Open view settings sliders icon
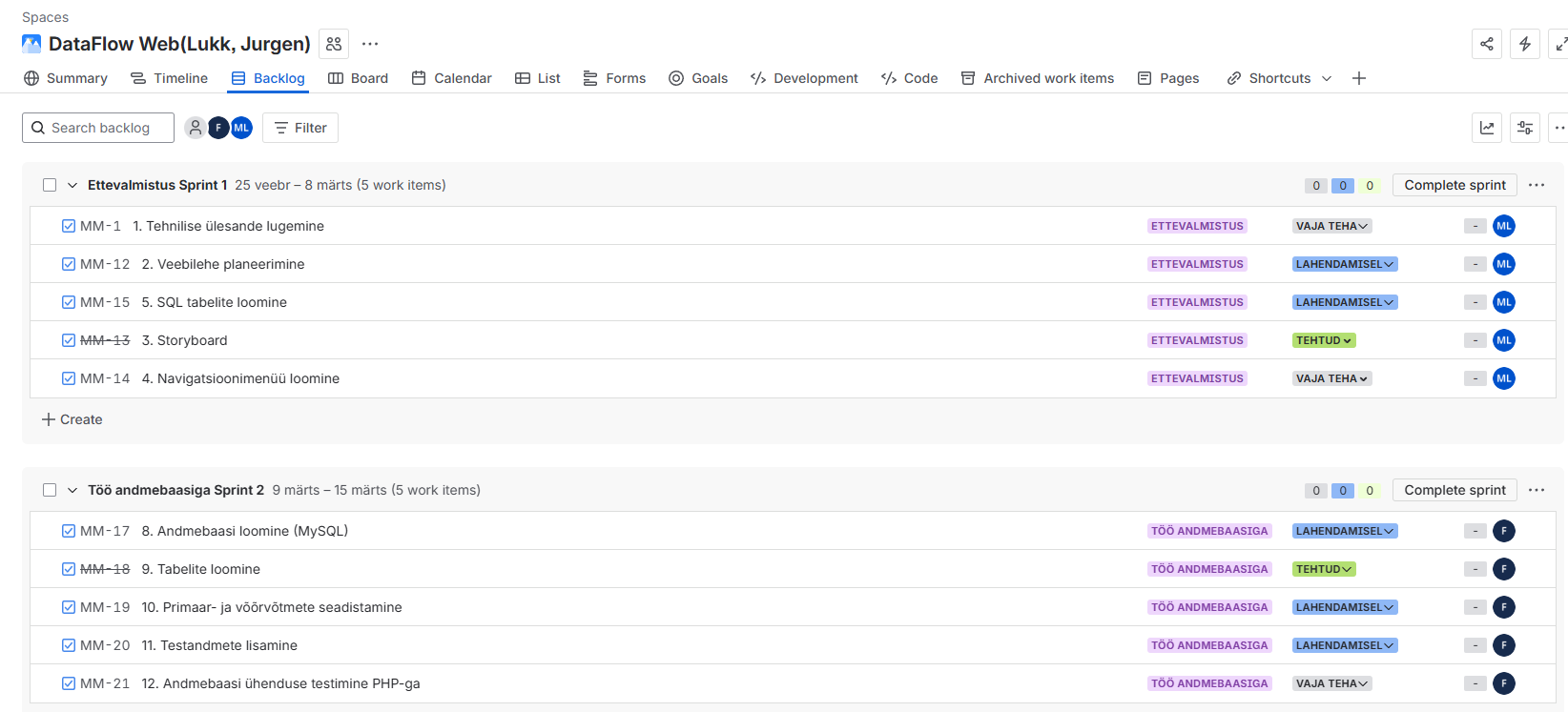 tap(1524, 128)
